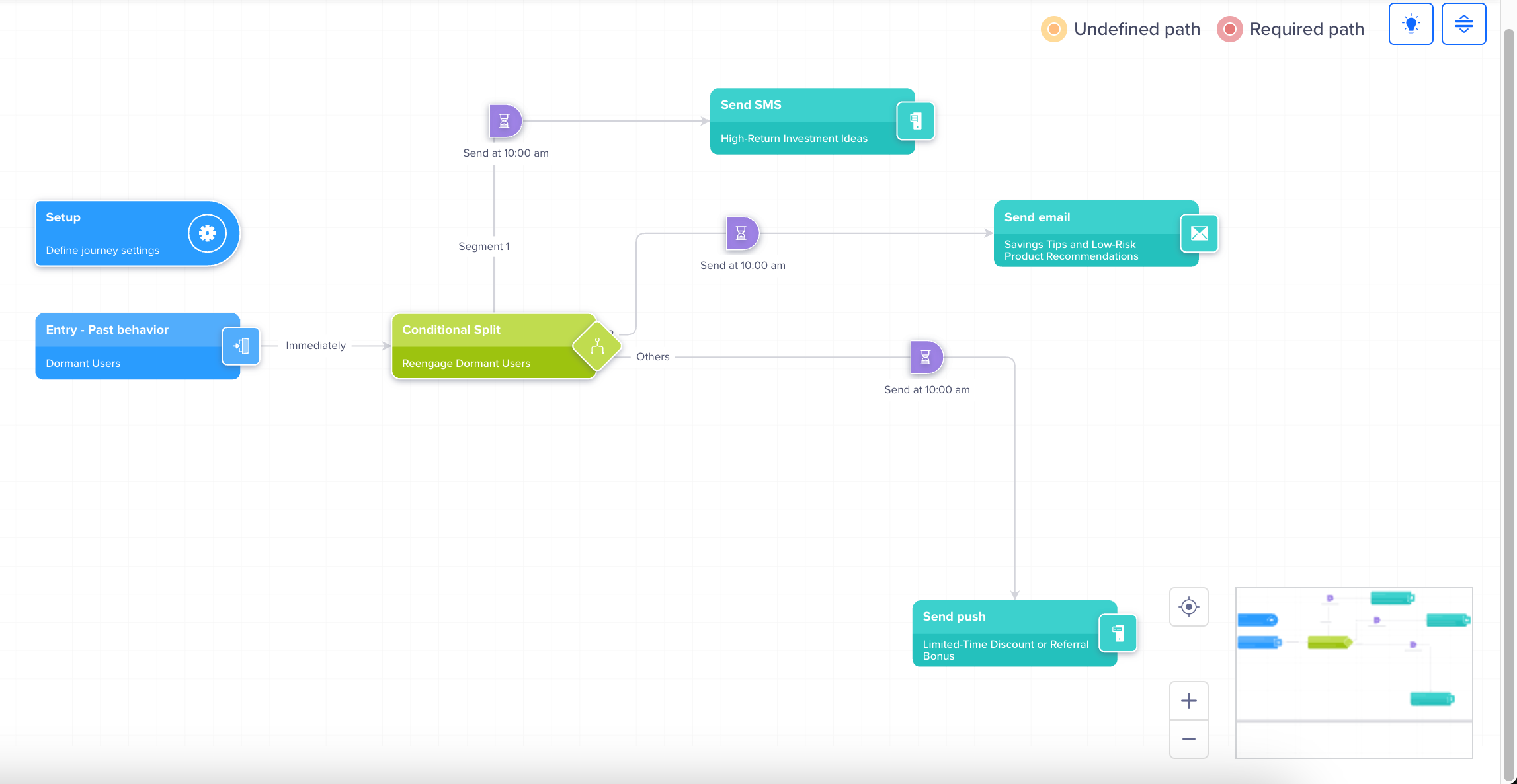Click the Segment 1 branch label
Viewport: 1517px width, 784px height.
(483, 245)
